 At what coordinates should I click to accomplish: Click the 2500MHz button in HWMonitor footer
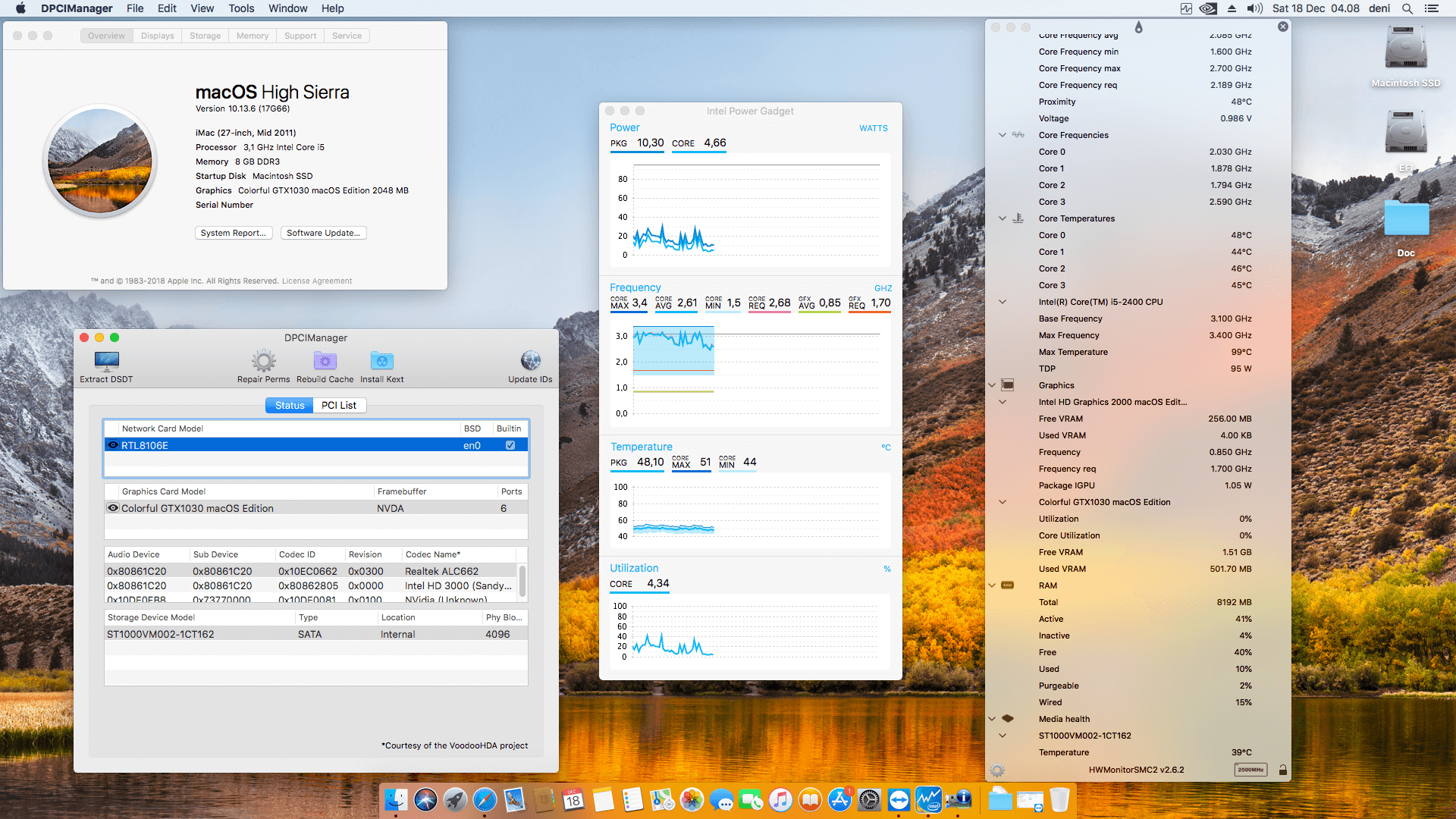pyautogui.click(x=1250, y=770)
